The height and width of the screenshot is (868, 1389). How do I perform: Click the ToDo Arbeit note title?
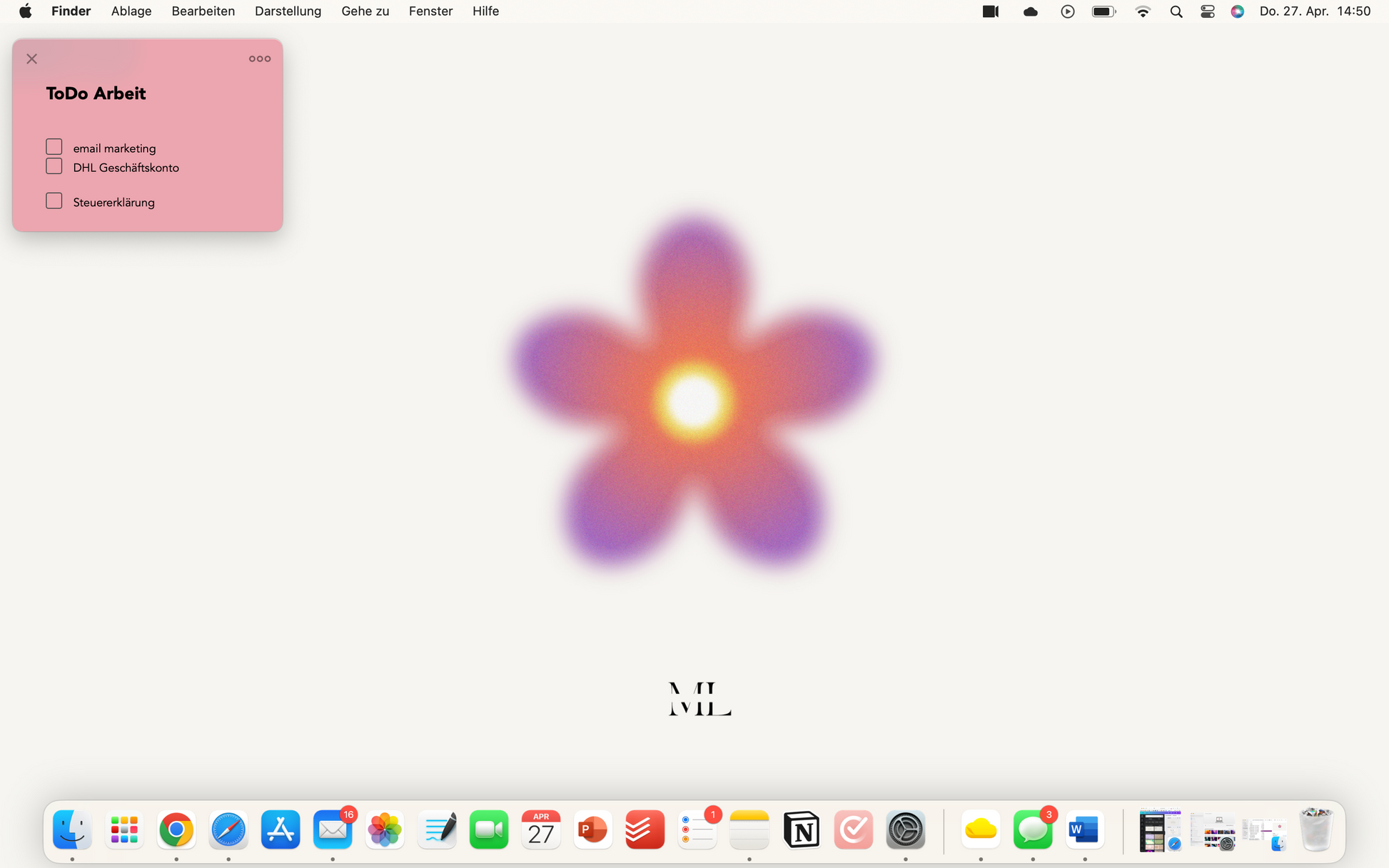point(96,94)
